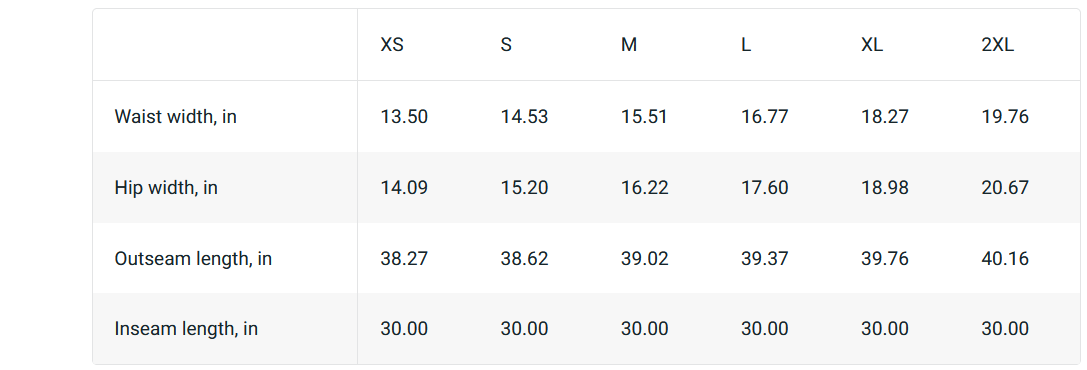Click waist width value 13.50
The width and height of the screenshot is (1087, 370).
[404, 116]
